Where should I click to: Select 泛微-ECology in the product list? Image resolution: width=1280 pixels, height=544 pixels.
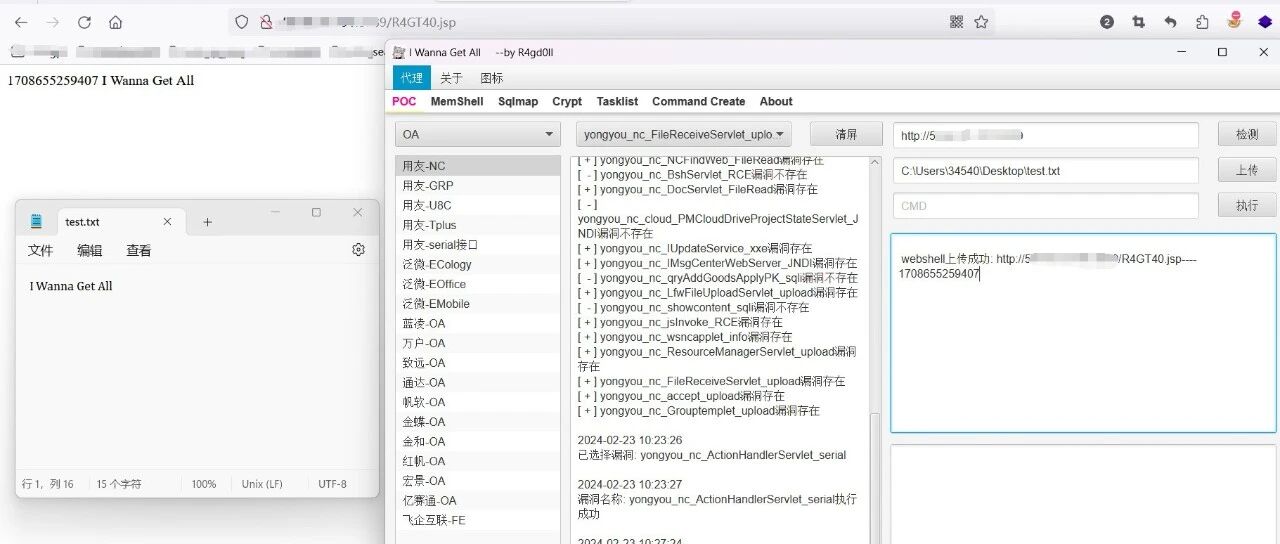pyautogui.click(x=478, y=264)
